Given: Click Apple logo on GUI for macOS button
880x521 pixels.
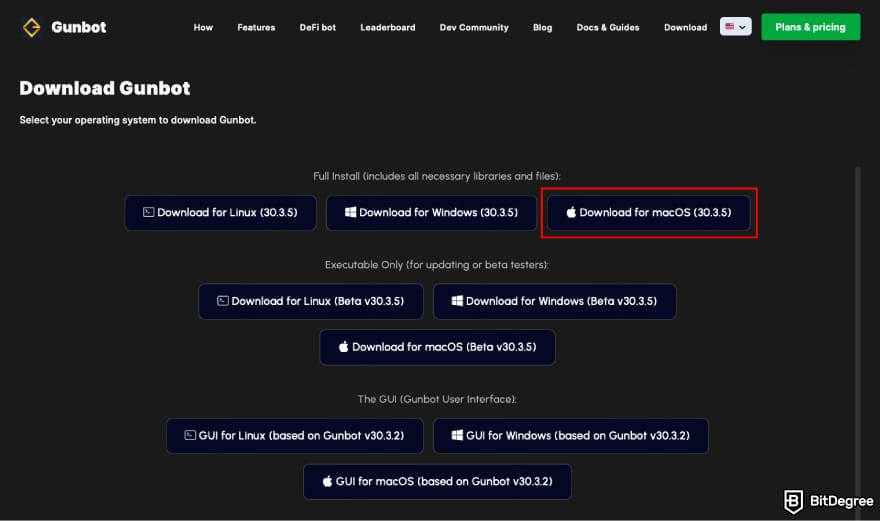Looking at the screenshot, I should [327, 481].
